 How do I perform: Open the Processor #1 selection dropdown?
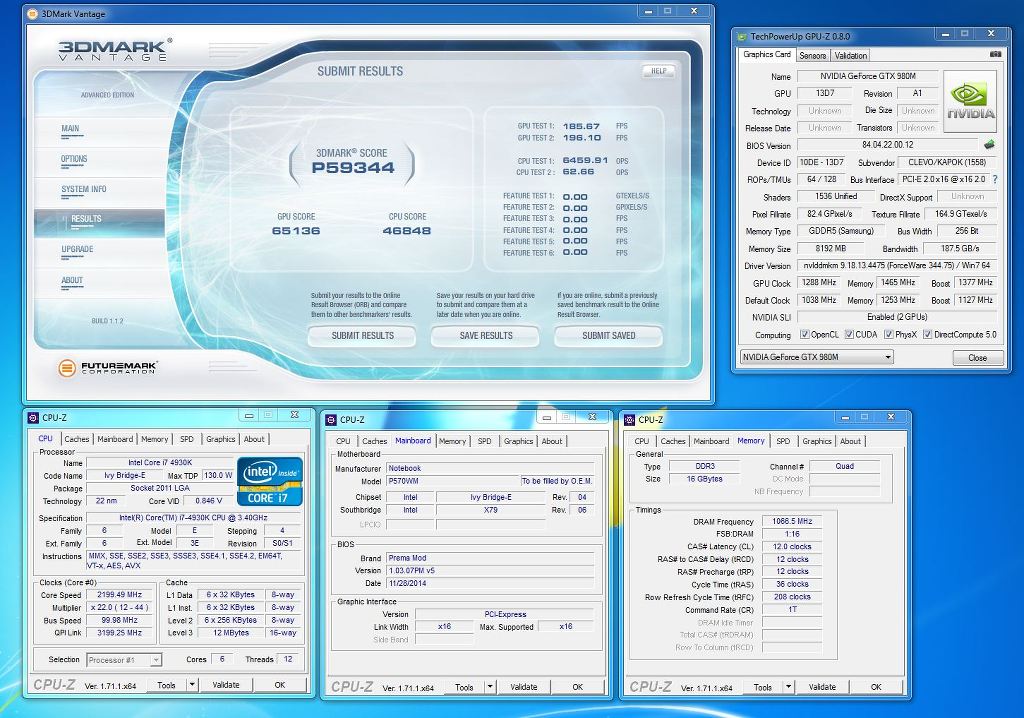156,660
